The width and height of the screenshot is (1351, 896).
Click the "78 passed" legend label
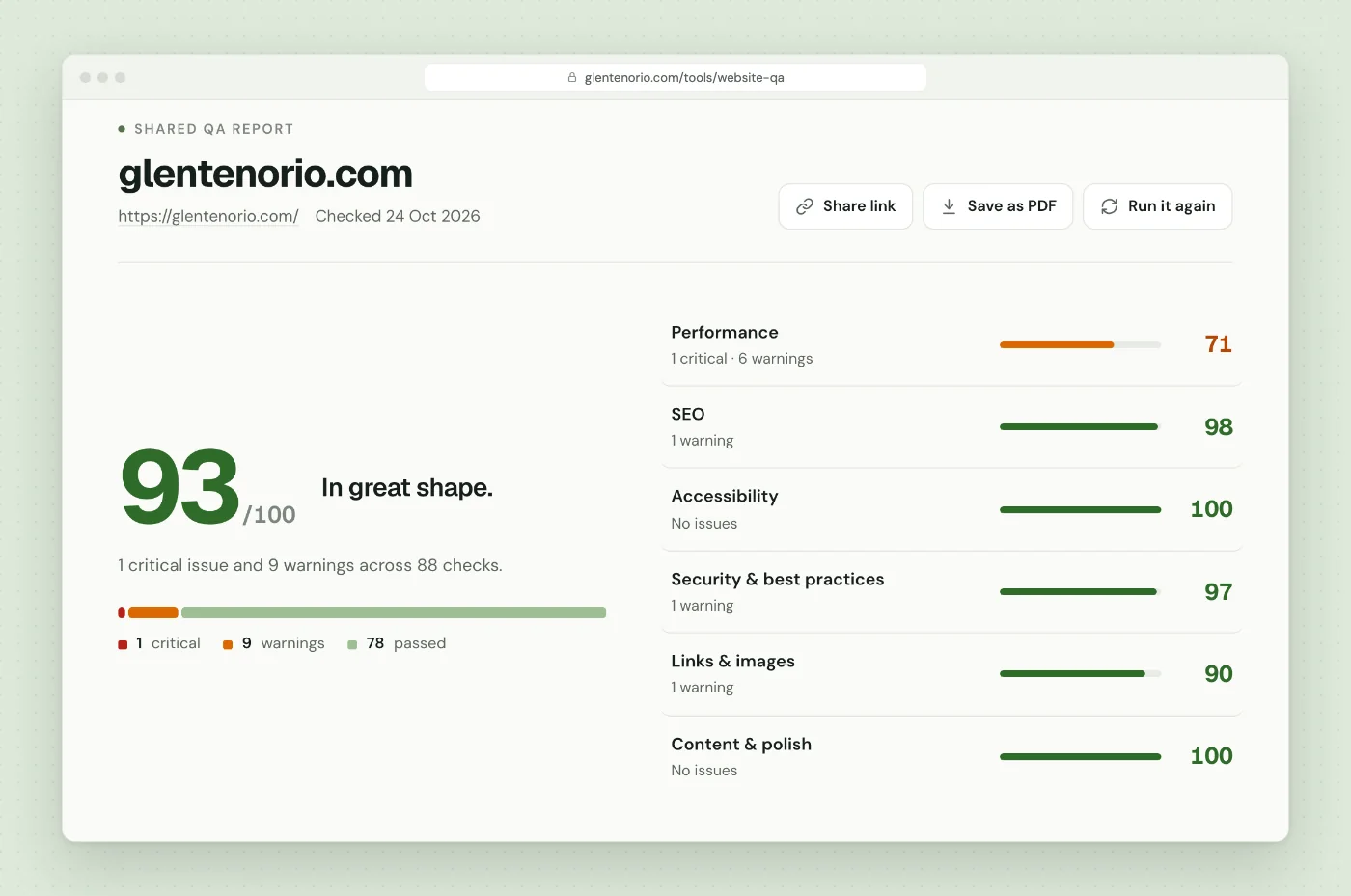[x=406, y=643]
